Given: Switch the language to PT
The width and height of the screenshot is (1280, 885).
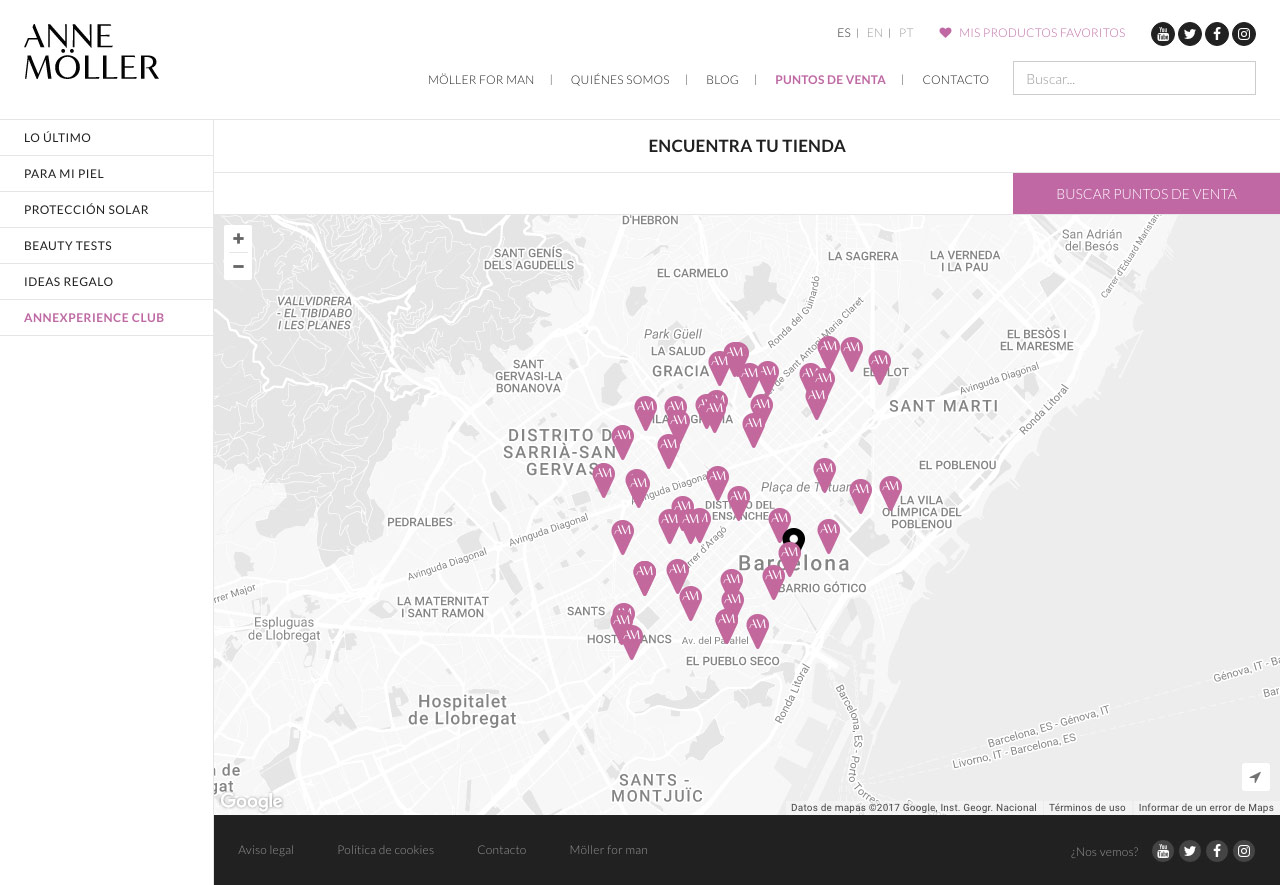Looking at the screenshot, I should [x=906, y=33].
